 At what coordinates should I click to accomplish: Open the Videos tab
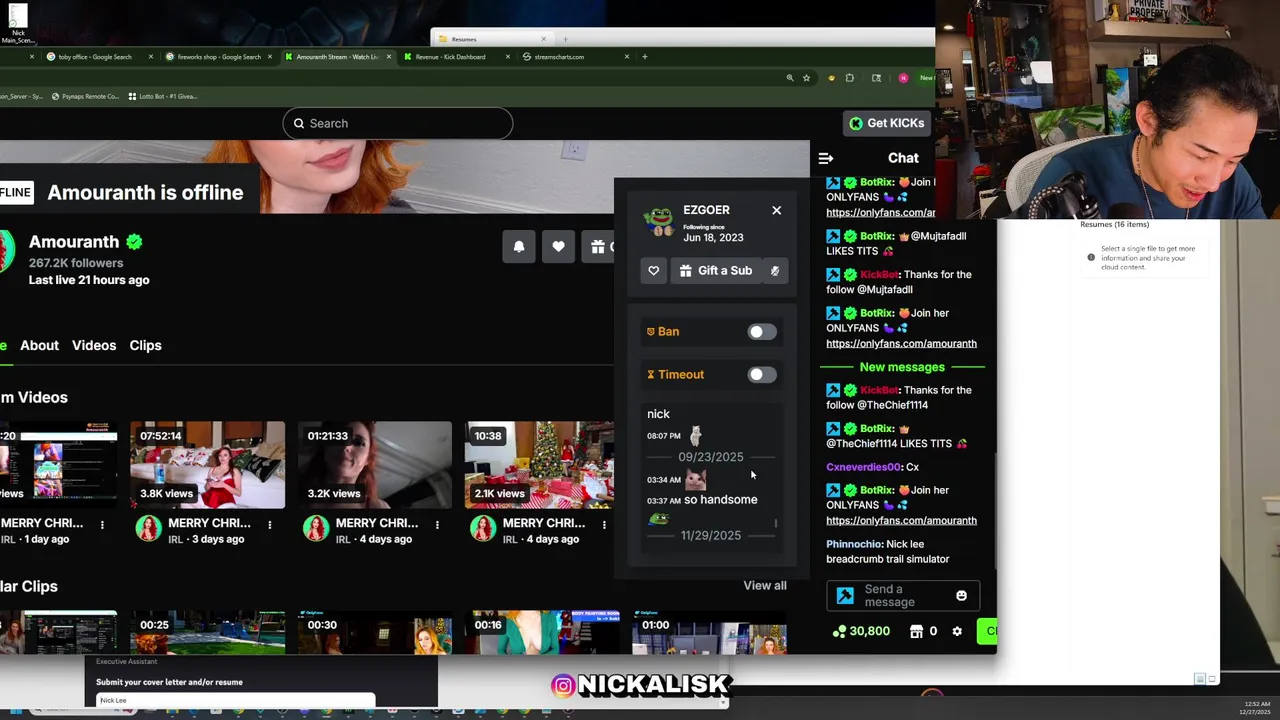pos(94,345)
